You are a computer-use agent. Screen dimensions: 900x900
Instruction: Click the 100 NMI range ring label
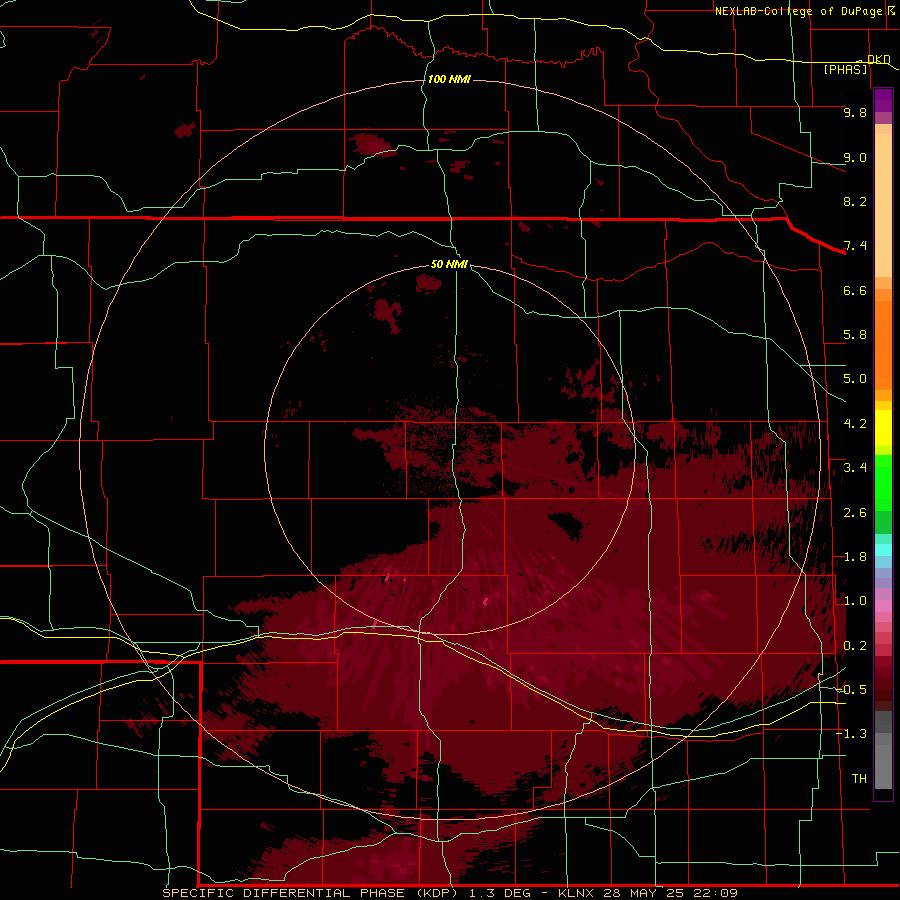(449, 79)
